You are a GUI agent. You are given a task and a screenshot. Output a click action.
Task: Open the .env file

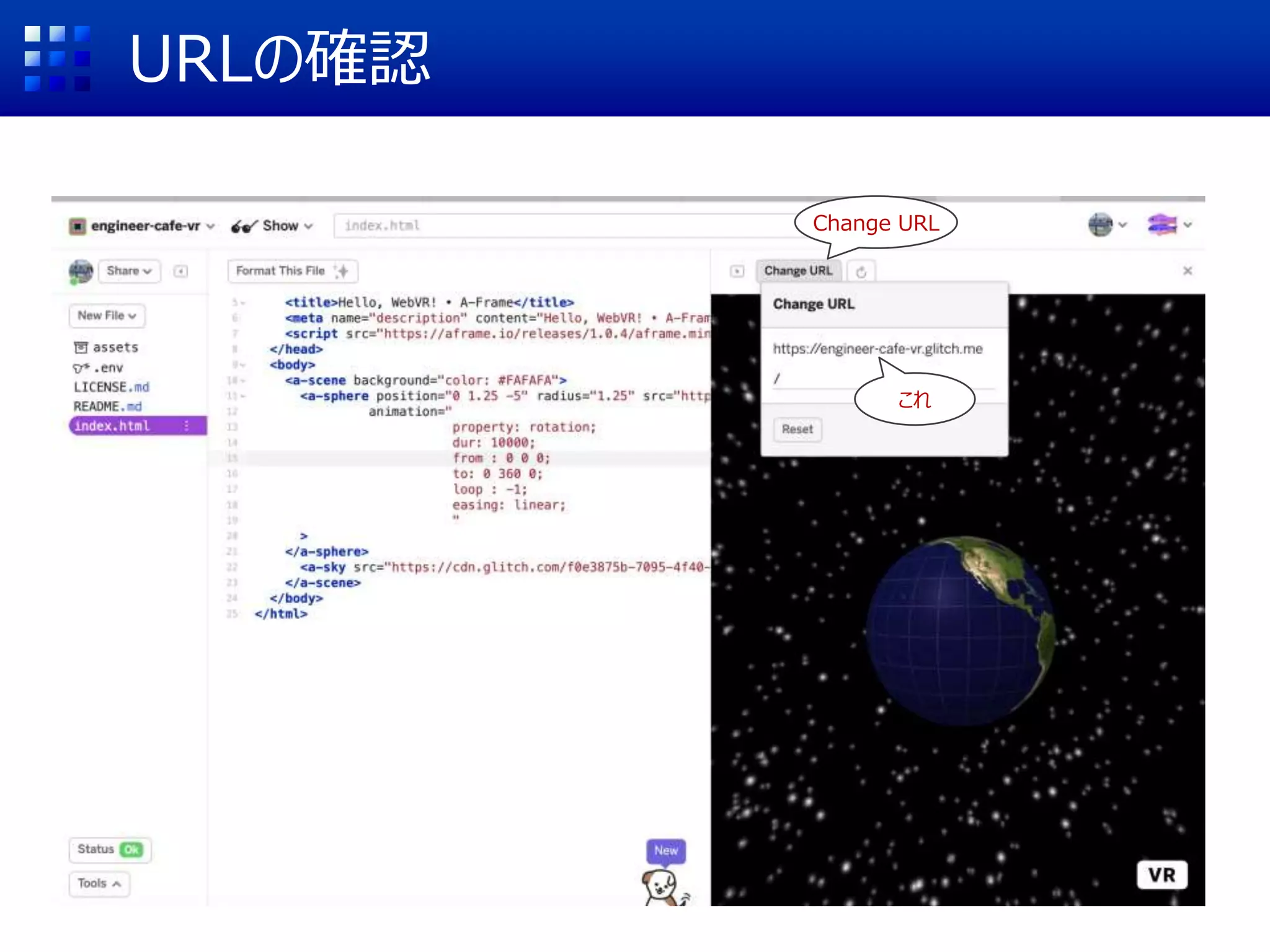click(99, 368)
